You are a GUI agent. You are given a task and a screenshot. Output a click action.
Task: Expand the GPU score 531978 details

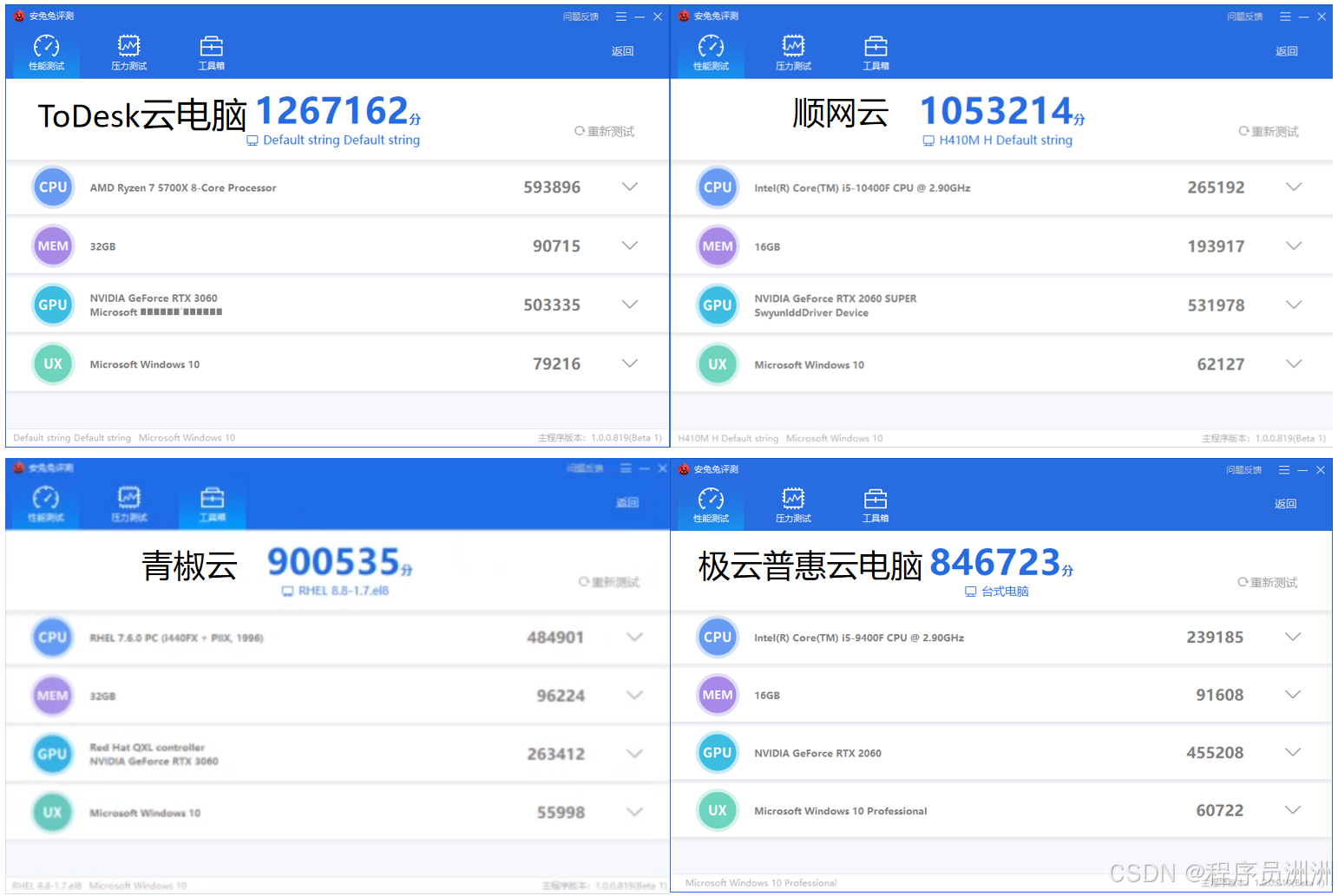(1294, 305)
